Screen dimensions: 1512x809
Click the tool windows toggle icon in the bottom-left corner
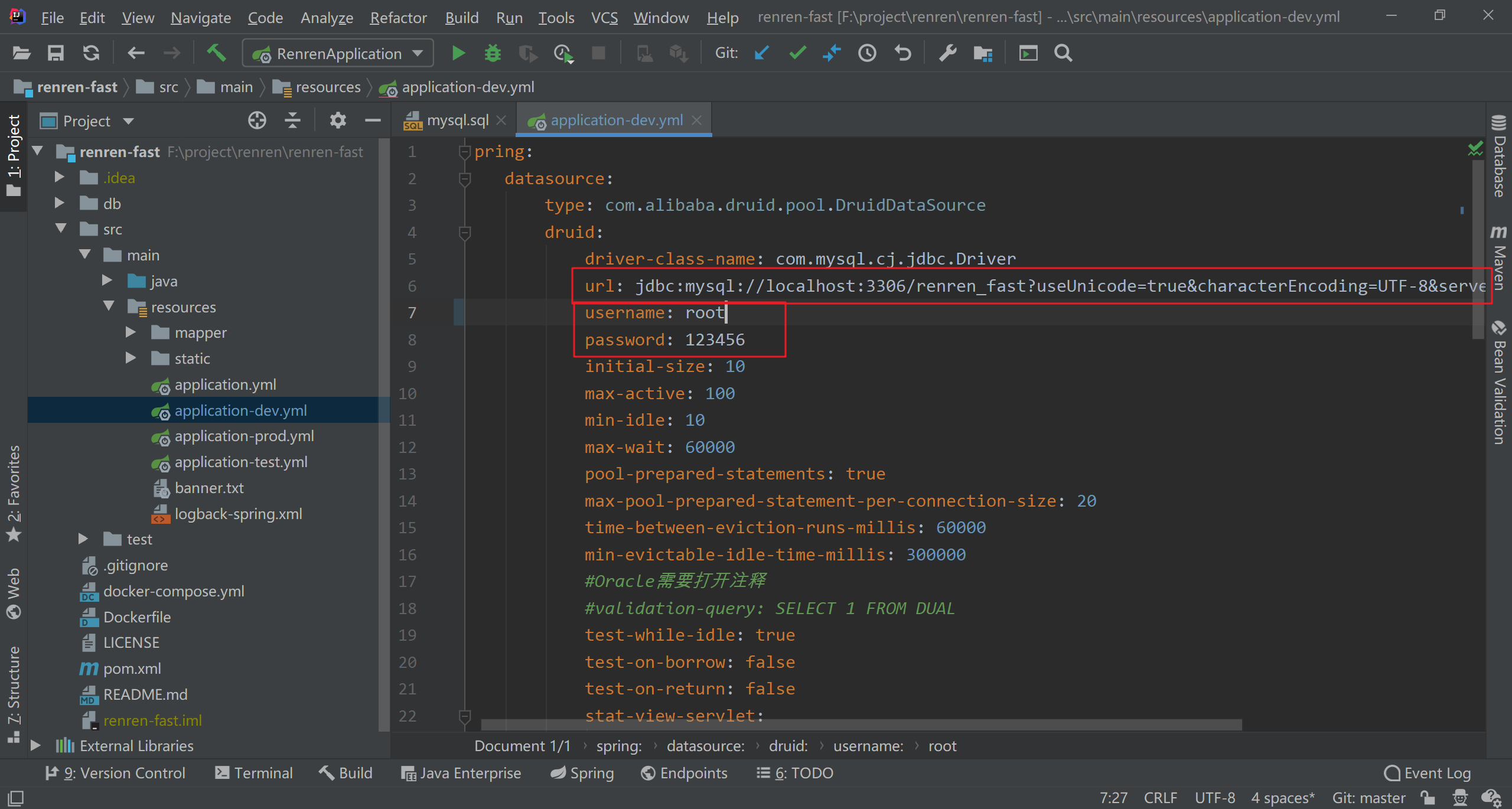[x=15, y=798]
